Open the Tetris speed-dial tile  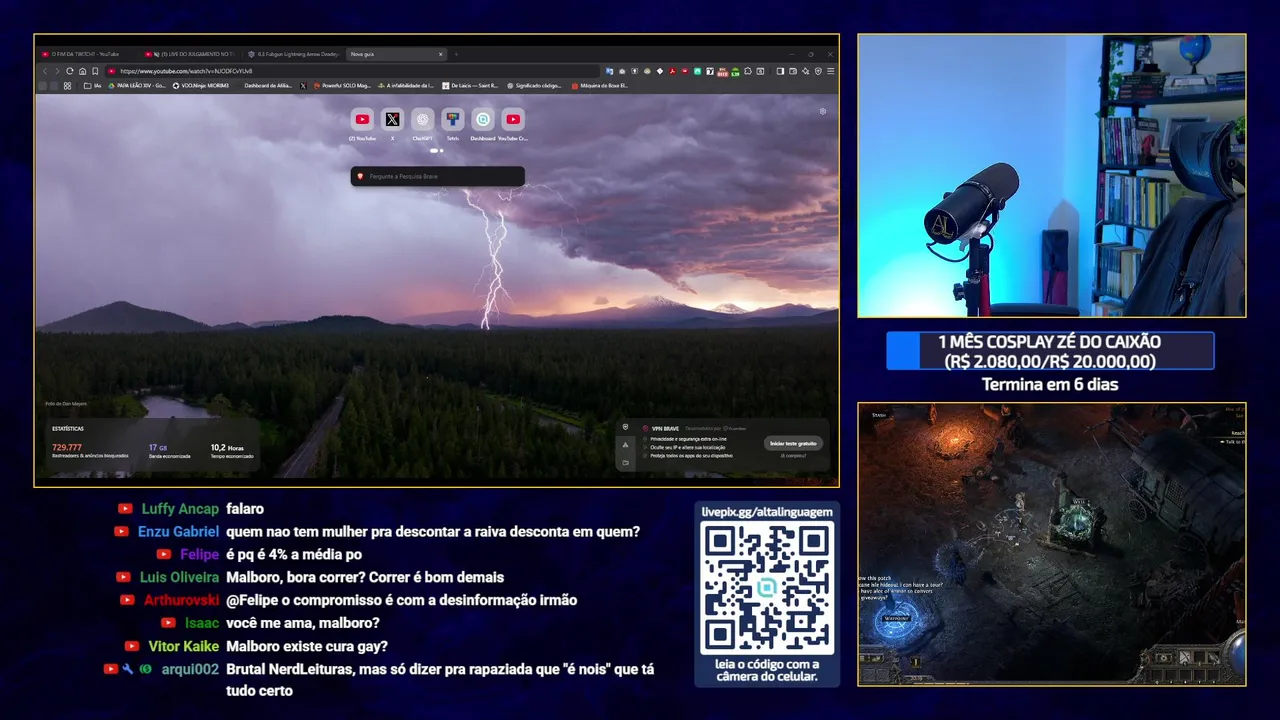tap(452, 119)
